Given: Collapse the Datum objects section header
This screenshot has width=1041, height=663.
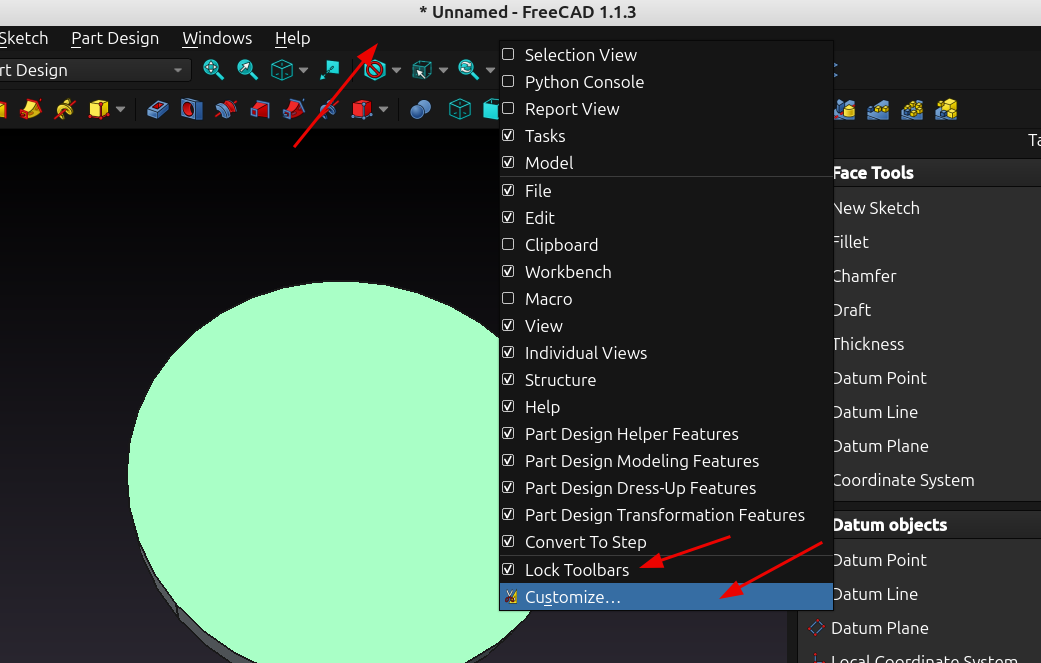Looking at the screenshot, I should (x=937, y=525).
